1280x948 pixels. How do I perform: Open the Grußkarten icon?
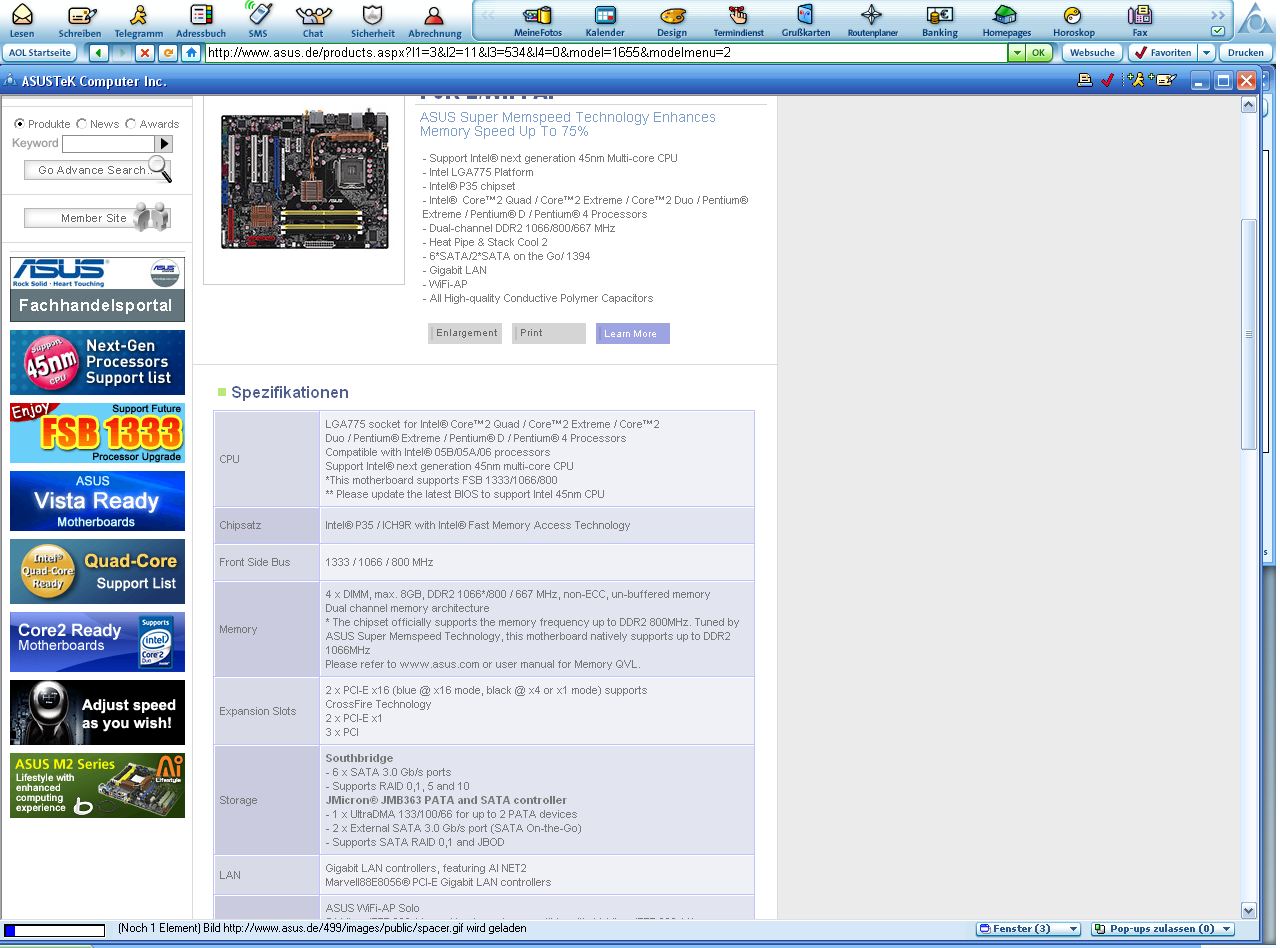point(806,15)
